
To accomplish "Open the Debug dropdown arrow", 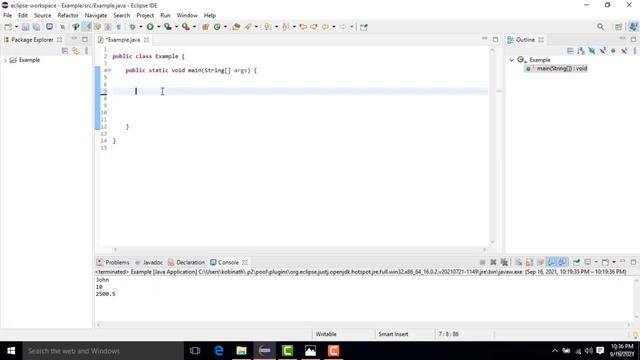I will coord(140,27).
